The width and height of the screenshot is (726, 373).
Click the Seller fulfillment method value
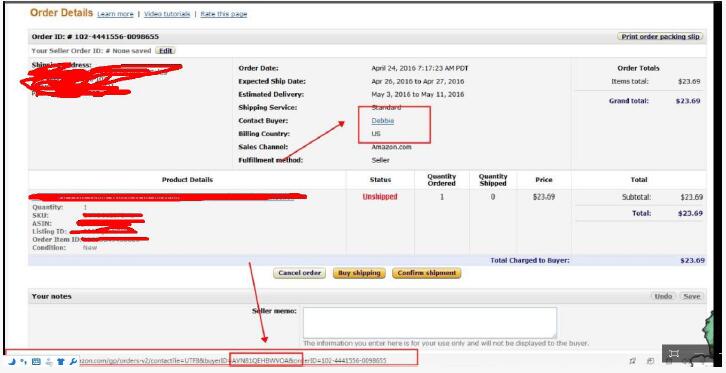pos(380,160)
